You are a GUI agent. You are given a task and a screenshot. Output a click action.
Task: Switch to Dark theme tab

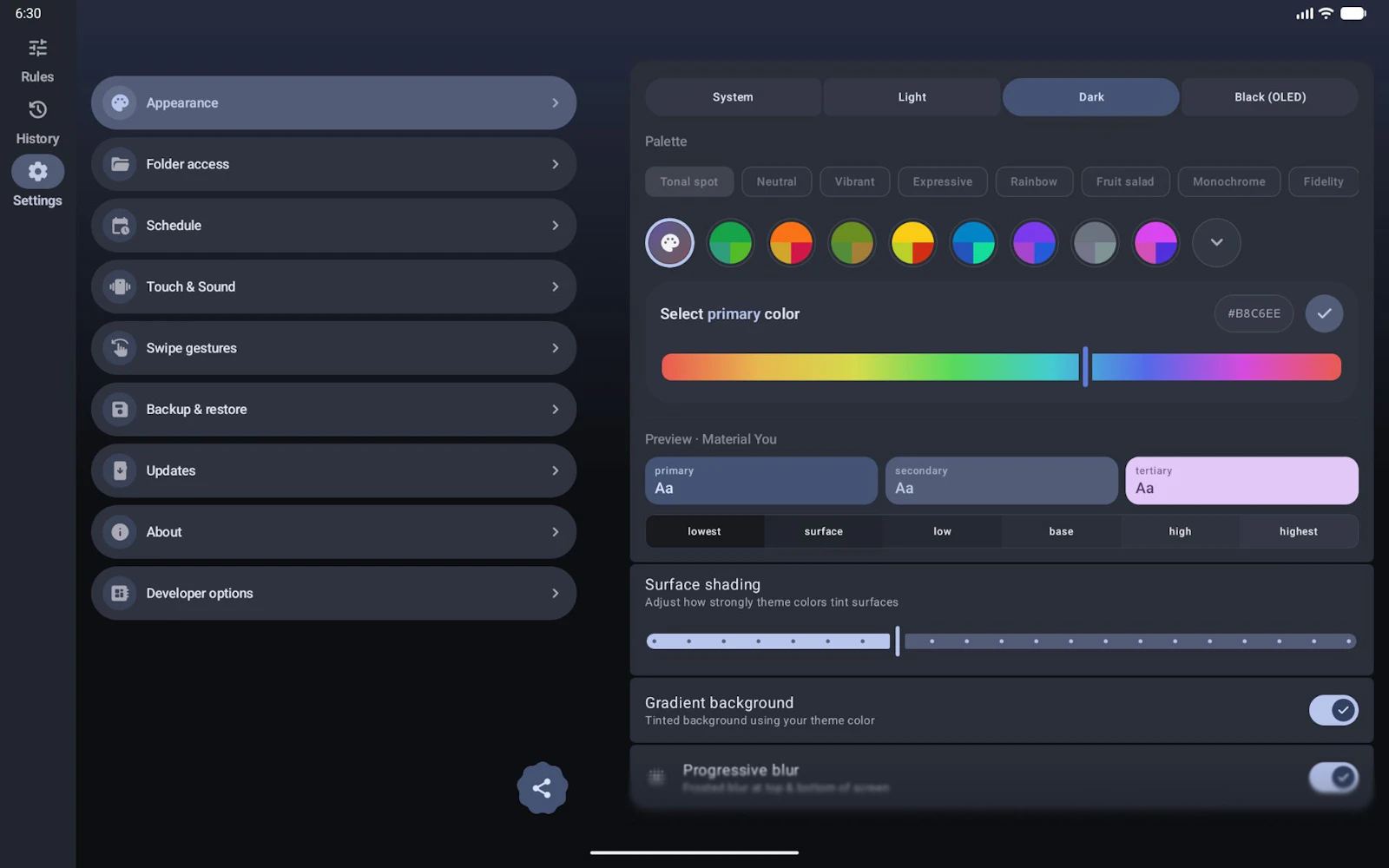point(1091,97)
